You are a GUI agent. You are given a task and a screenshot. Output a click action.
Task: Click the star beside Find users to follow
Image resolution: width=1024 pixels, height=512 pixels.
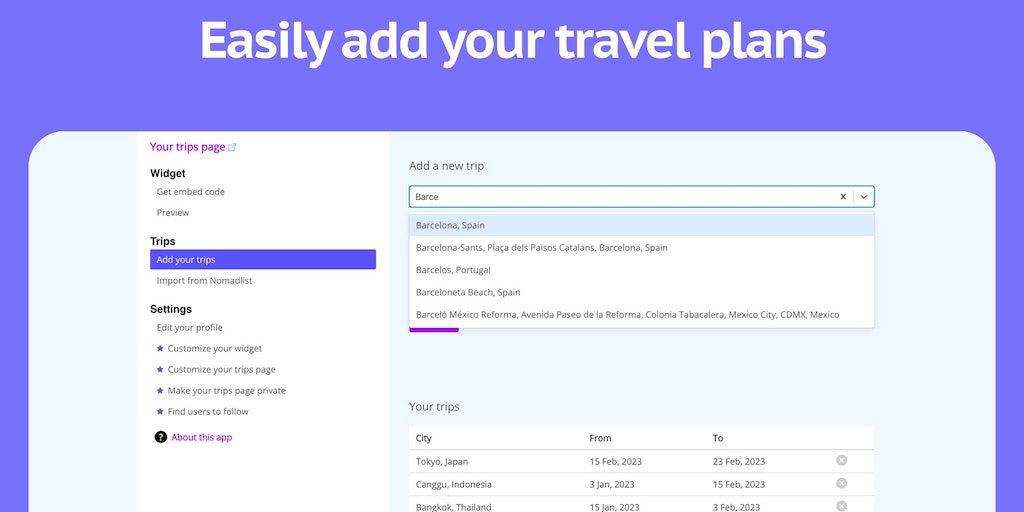point(160,412)
